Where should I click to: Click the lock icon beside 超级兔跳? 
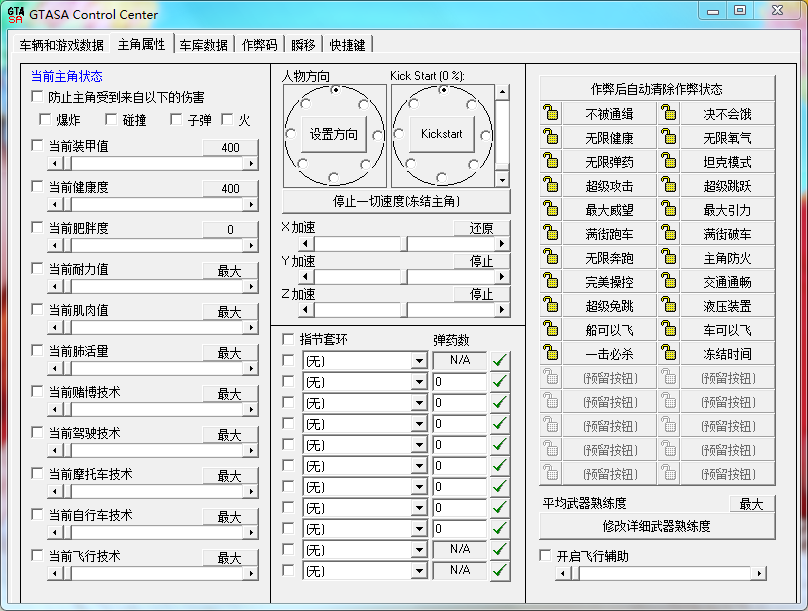(x=551, y=306)
